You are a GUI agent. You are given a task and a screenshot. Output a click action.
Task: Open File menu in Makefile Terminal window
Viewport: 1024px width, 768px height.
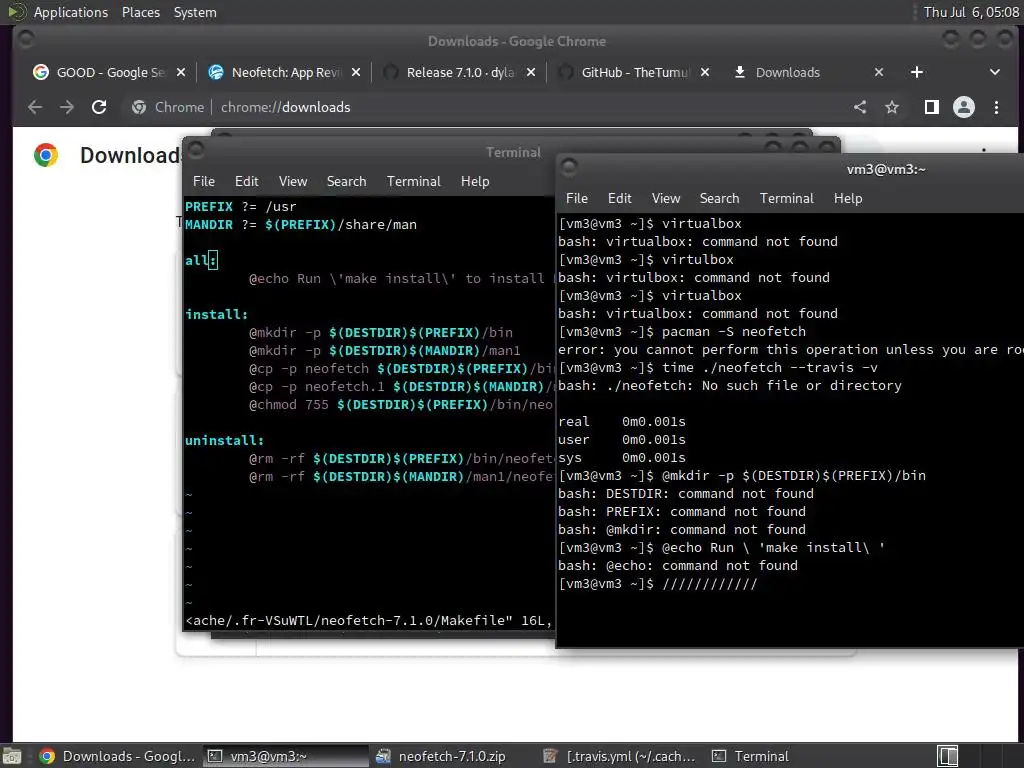(204, 182)
